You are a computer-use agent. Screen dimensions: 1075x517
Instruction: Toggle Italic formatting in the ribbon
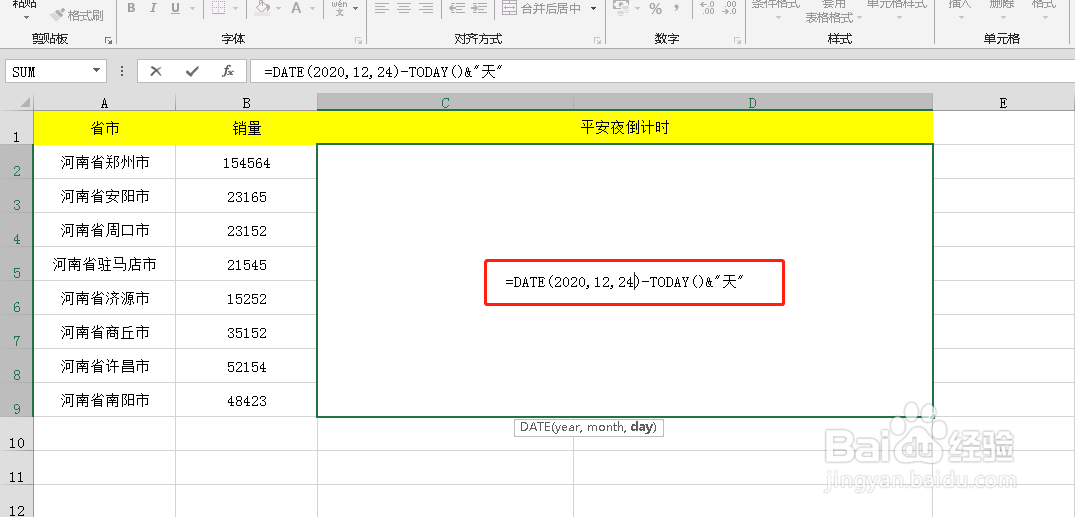coord(153,8)
